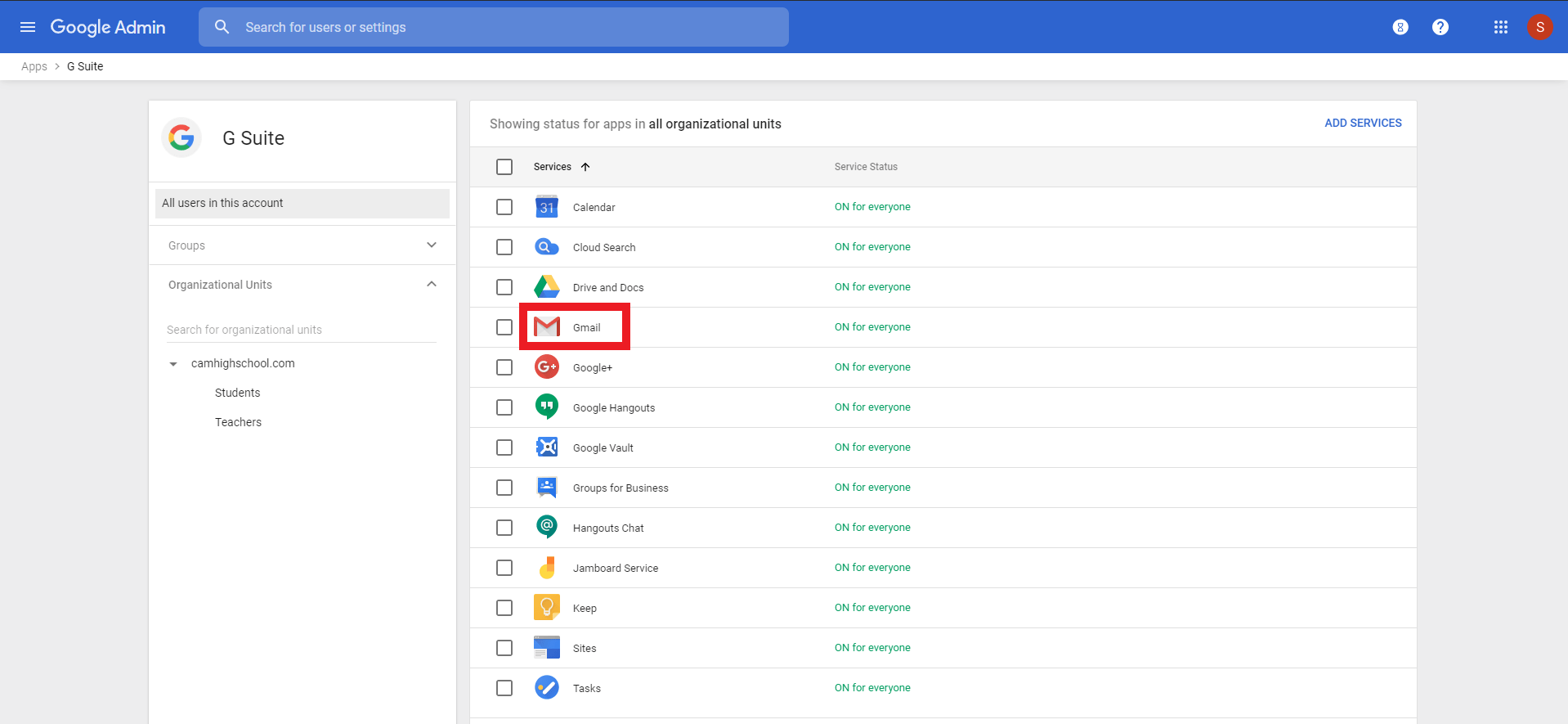Open the Gmail service name
Image resolution: width=1568 pixels, height=724 pixels.
pyautogui.click(x=587, y=327)
